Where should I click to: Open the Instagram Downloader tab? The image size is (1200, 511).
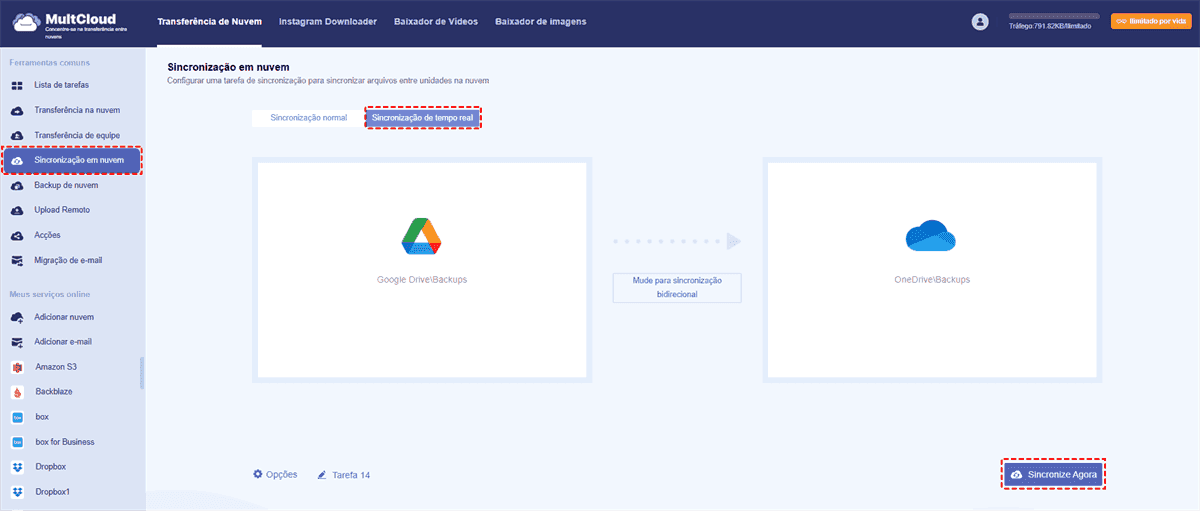pos(328,21)
